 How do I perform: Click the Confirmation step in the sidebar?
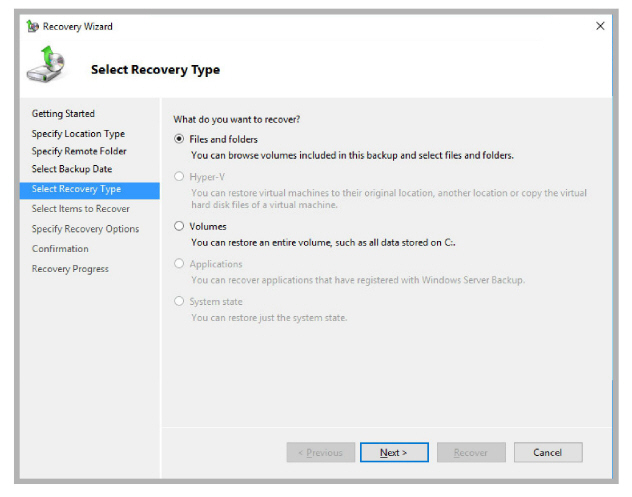click(x=60, y=249)
